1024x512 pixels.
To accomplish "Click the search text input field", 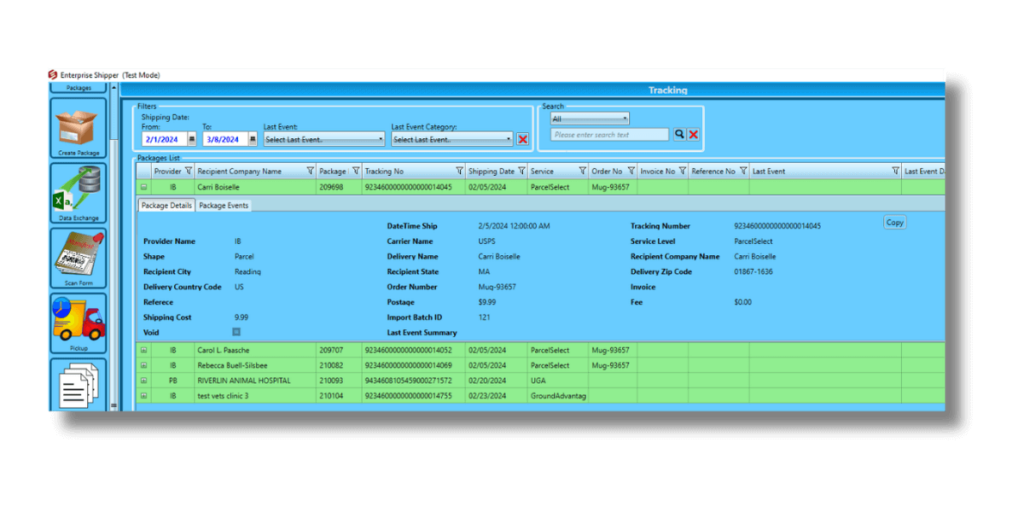I will tap(609, 135).
